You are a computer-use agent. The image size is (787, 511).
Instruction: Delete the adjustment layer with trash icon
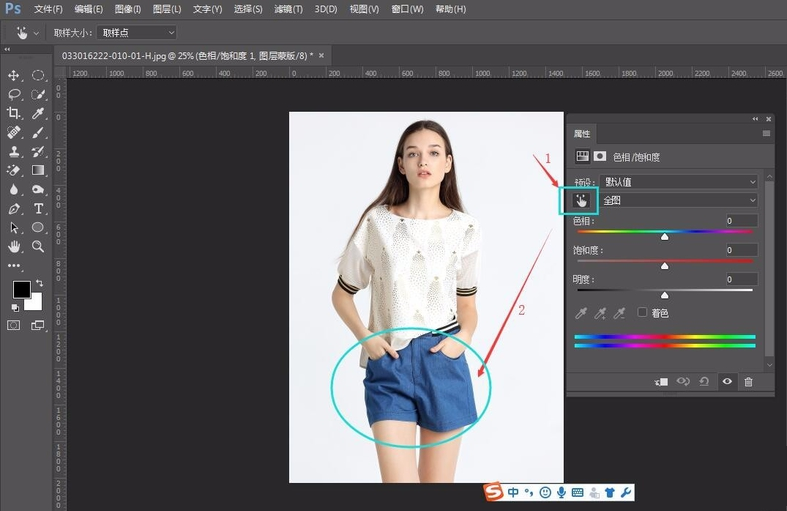click(x=748, y=381)
